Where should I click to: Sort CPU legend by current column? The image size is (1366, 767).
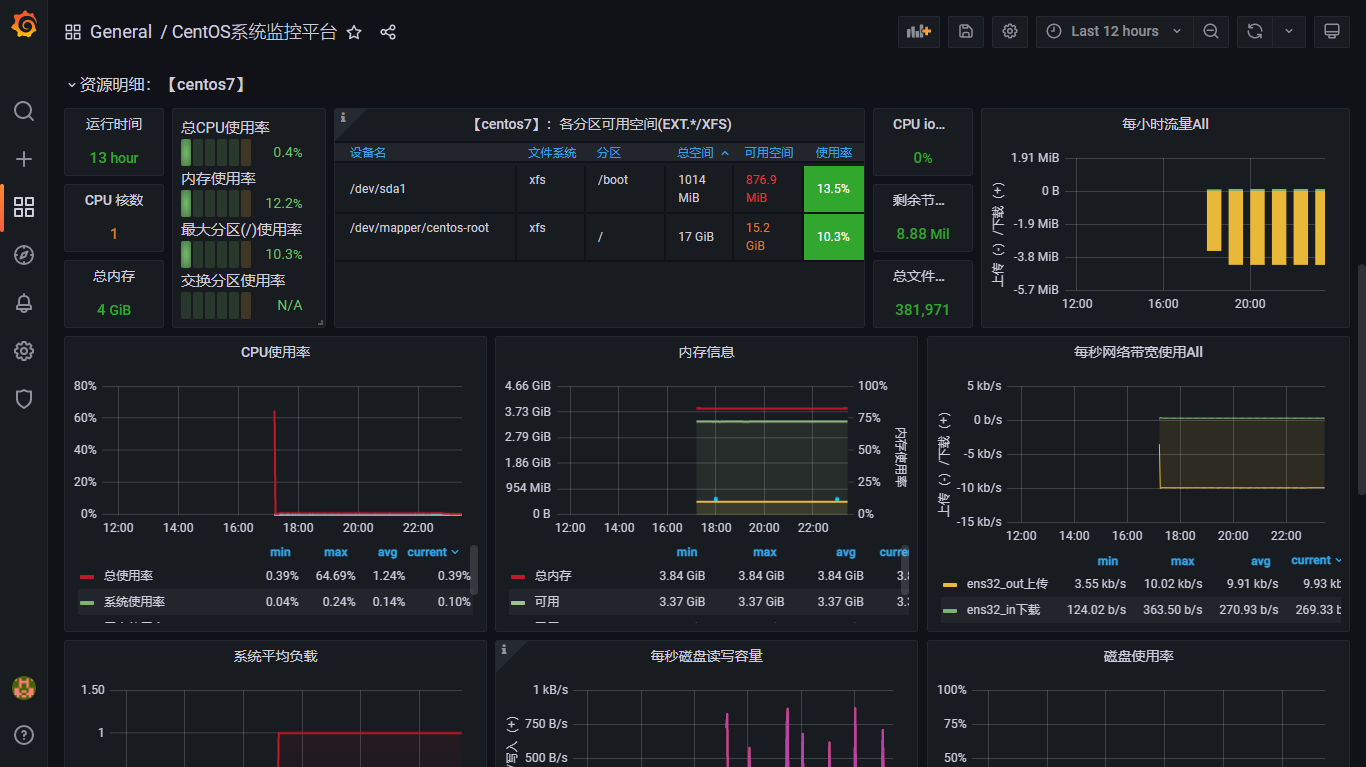pyautogui.click(x=433, y=552)
